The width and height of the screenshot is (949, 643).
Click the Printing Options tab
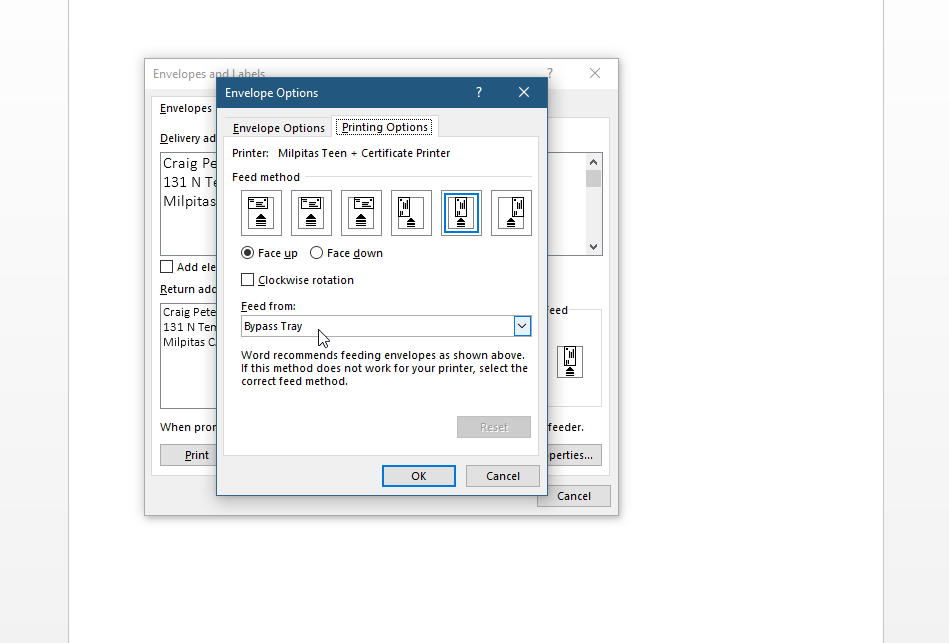tap(385, 128)
